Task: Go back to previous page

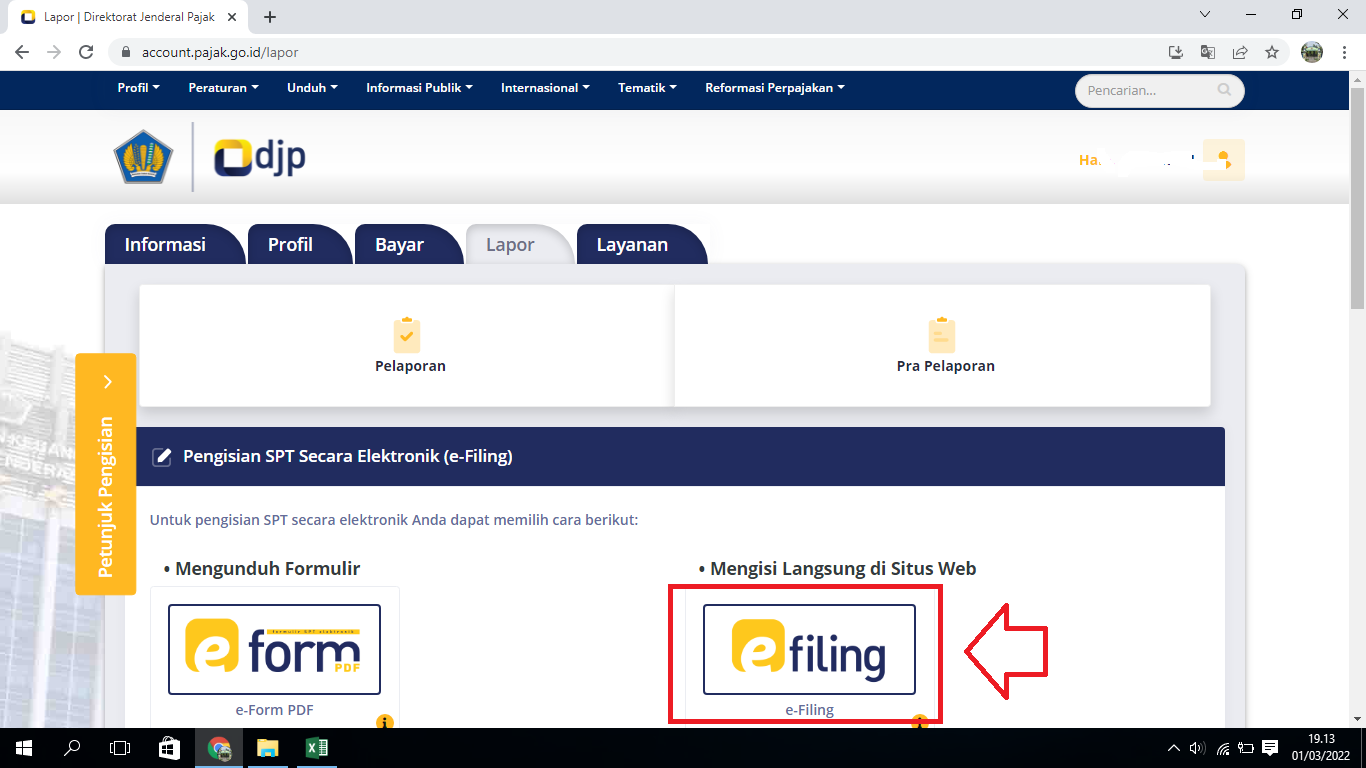Action: coord(22,52)
